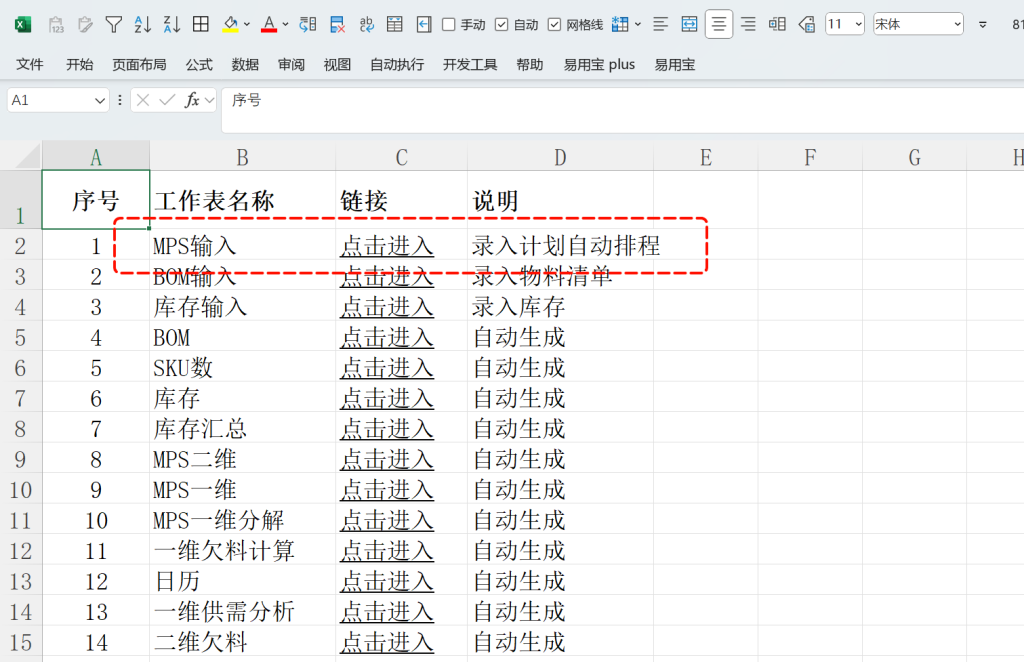This screenshot has width=1024, height=662.
Task: Select the 说明 header cell
Action: click(x=560, y=200)
